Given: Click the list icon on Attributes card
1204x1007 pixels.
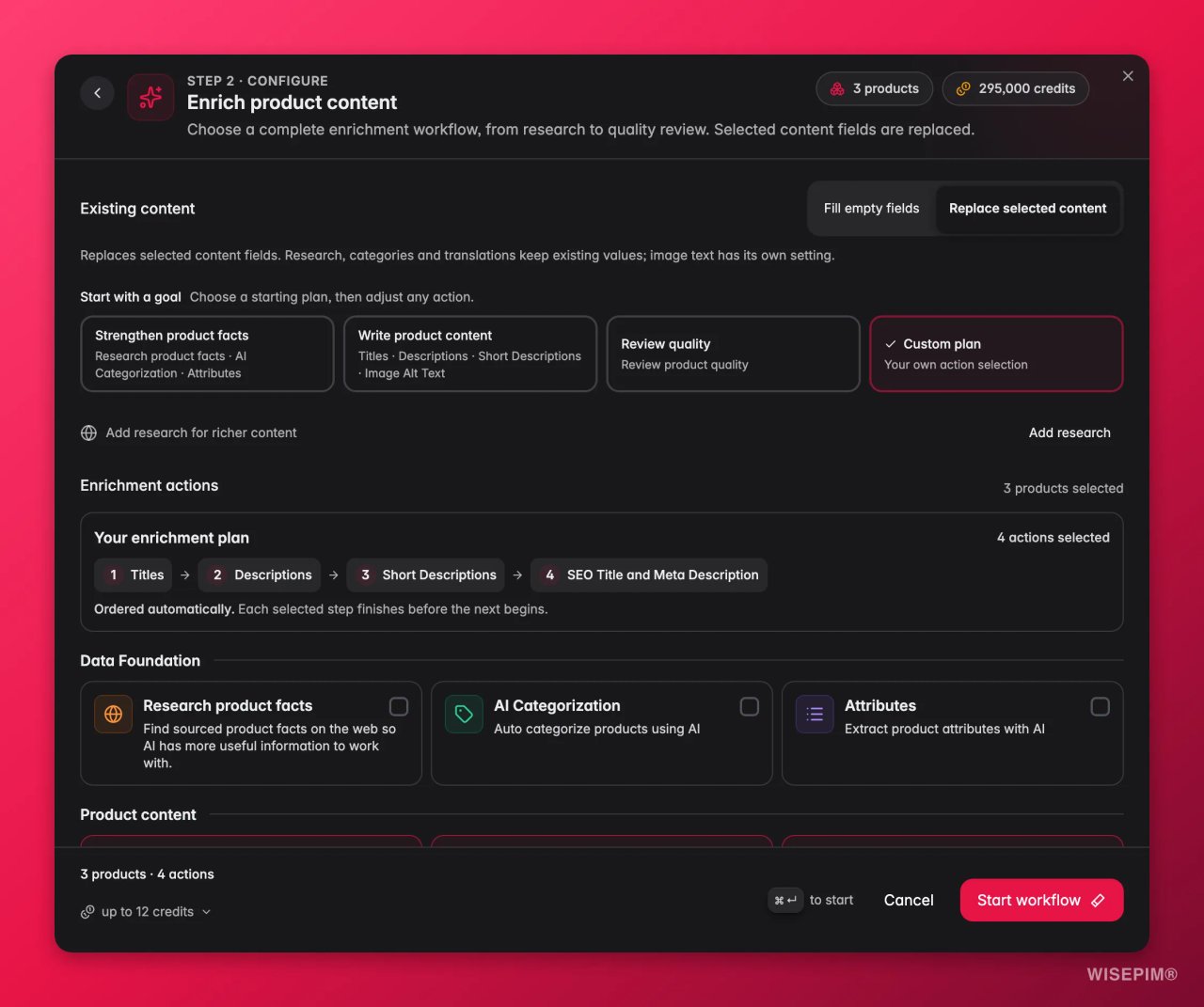Looking at the screenshot, I should [x=815, y=715].
